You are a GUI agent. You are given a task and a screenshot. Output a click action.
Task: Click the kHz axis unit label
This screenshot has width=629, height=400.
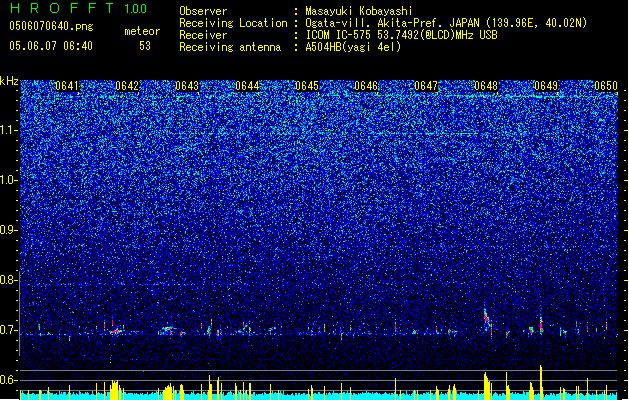point(9,81)
